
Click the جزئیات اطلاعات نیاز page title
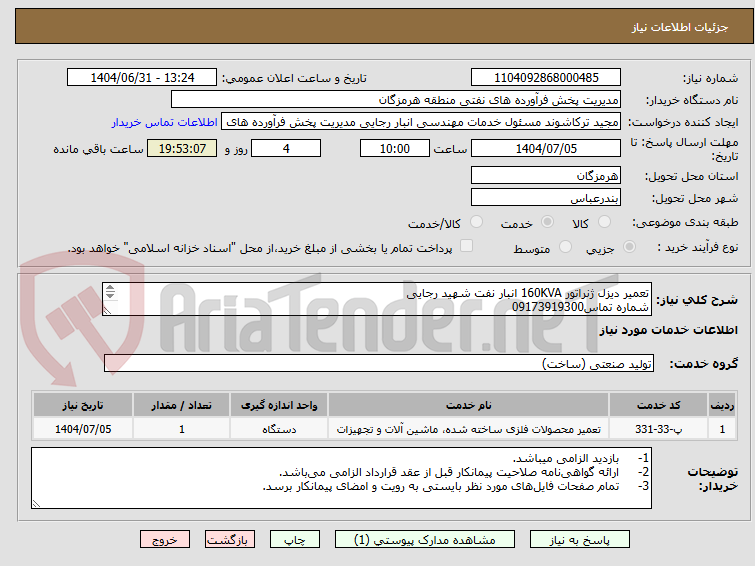(679, 27)
